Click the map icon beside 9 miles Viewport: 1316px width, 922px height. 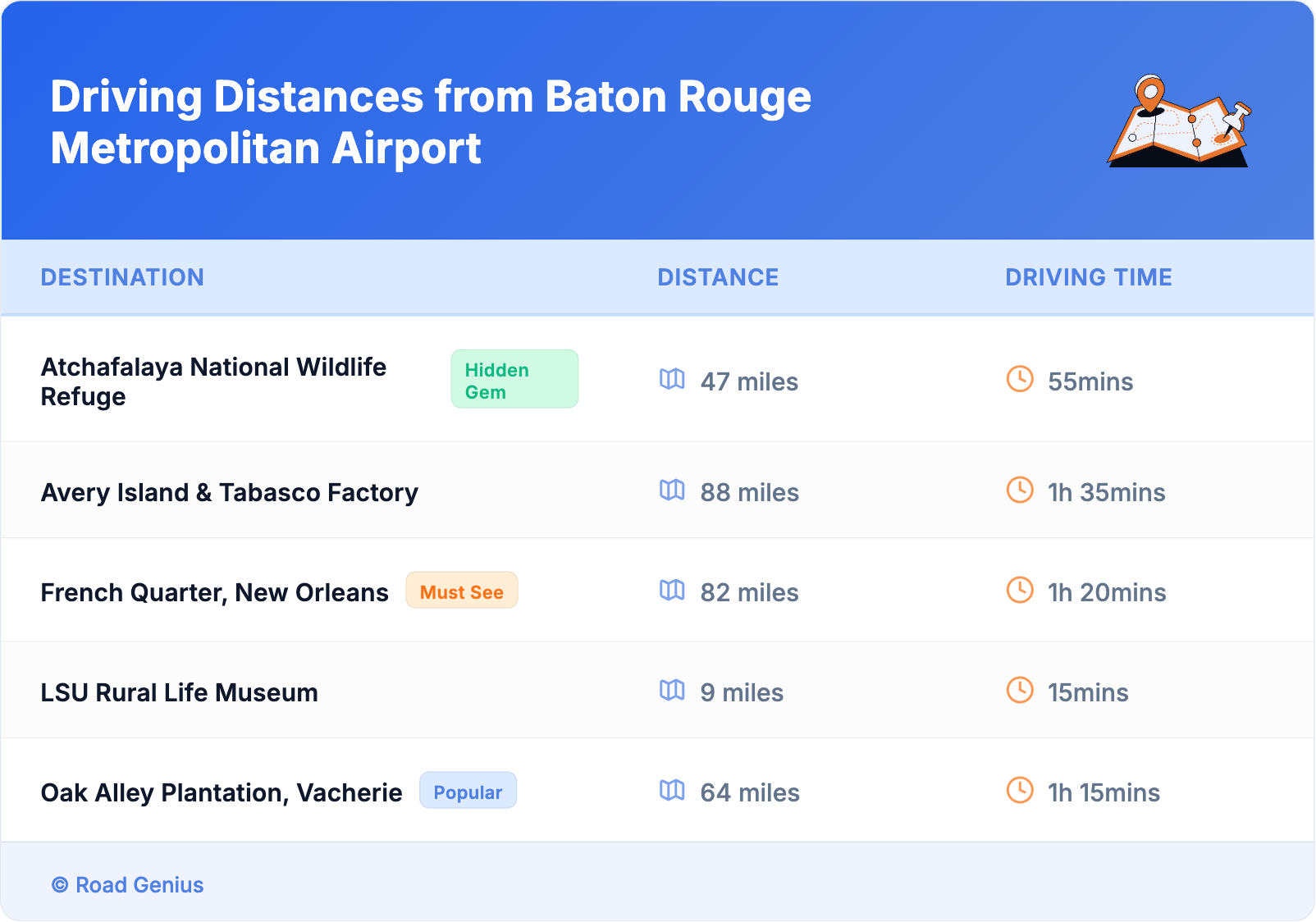[672, 691]
